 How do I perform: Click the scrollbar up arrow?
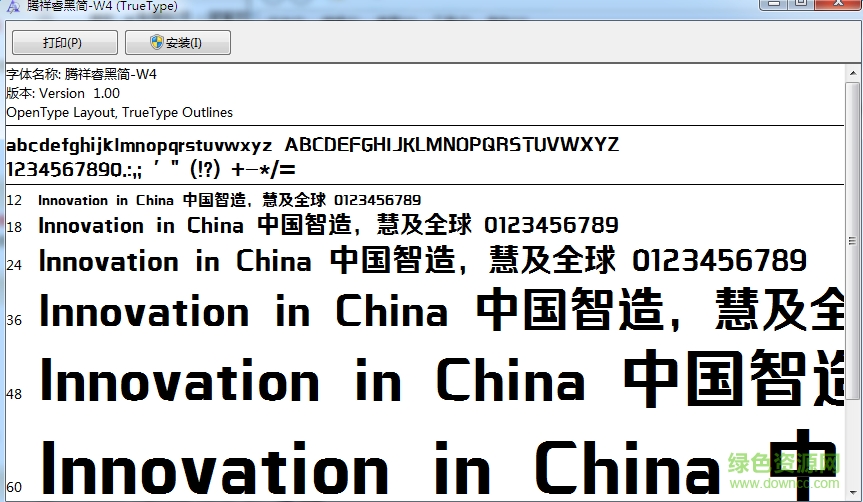click(853, 73)
